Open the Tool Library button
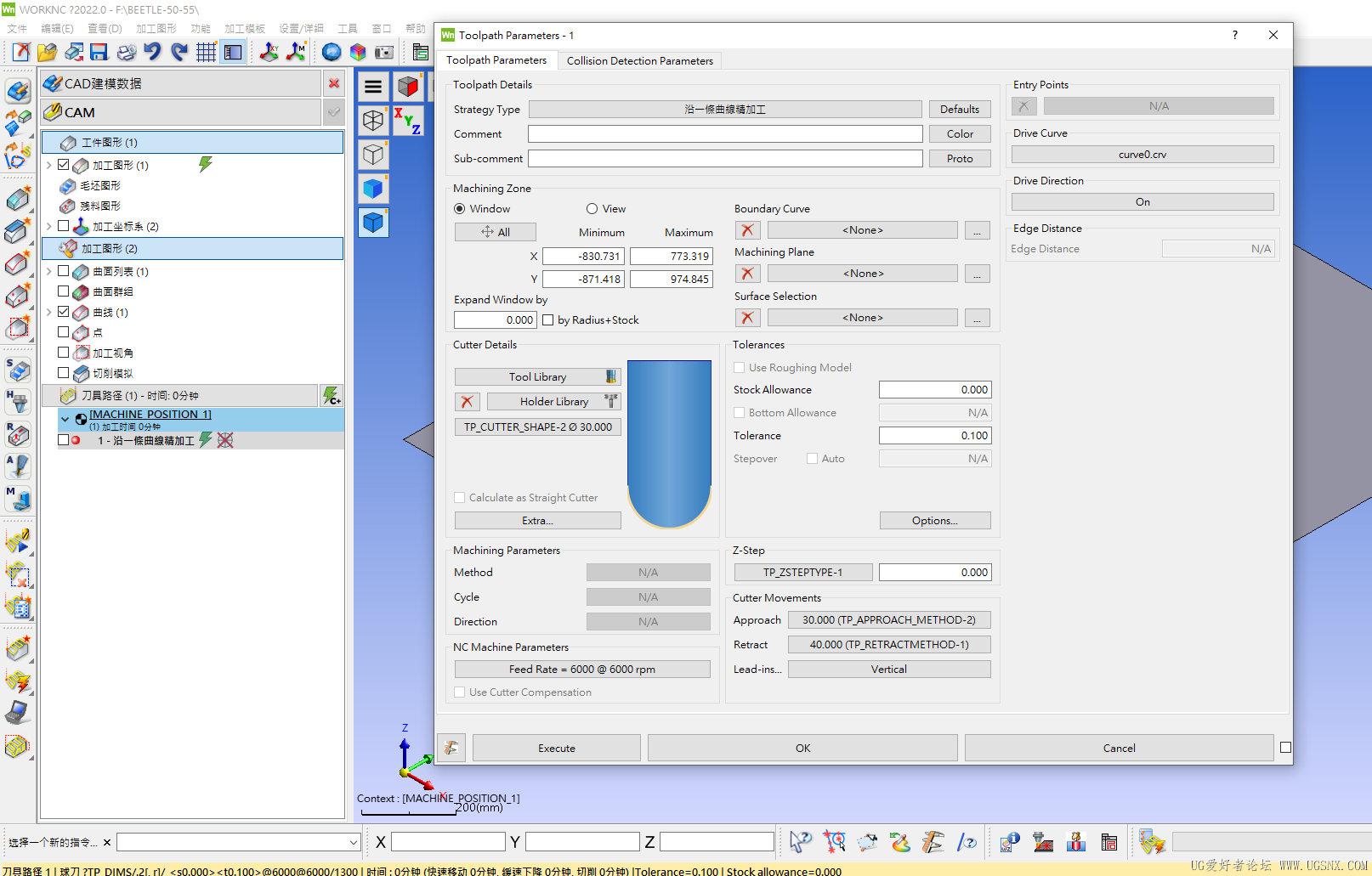 click(x=538, y=376)
